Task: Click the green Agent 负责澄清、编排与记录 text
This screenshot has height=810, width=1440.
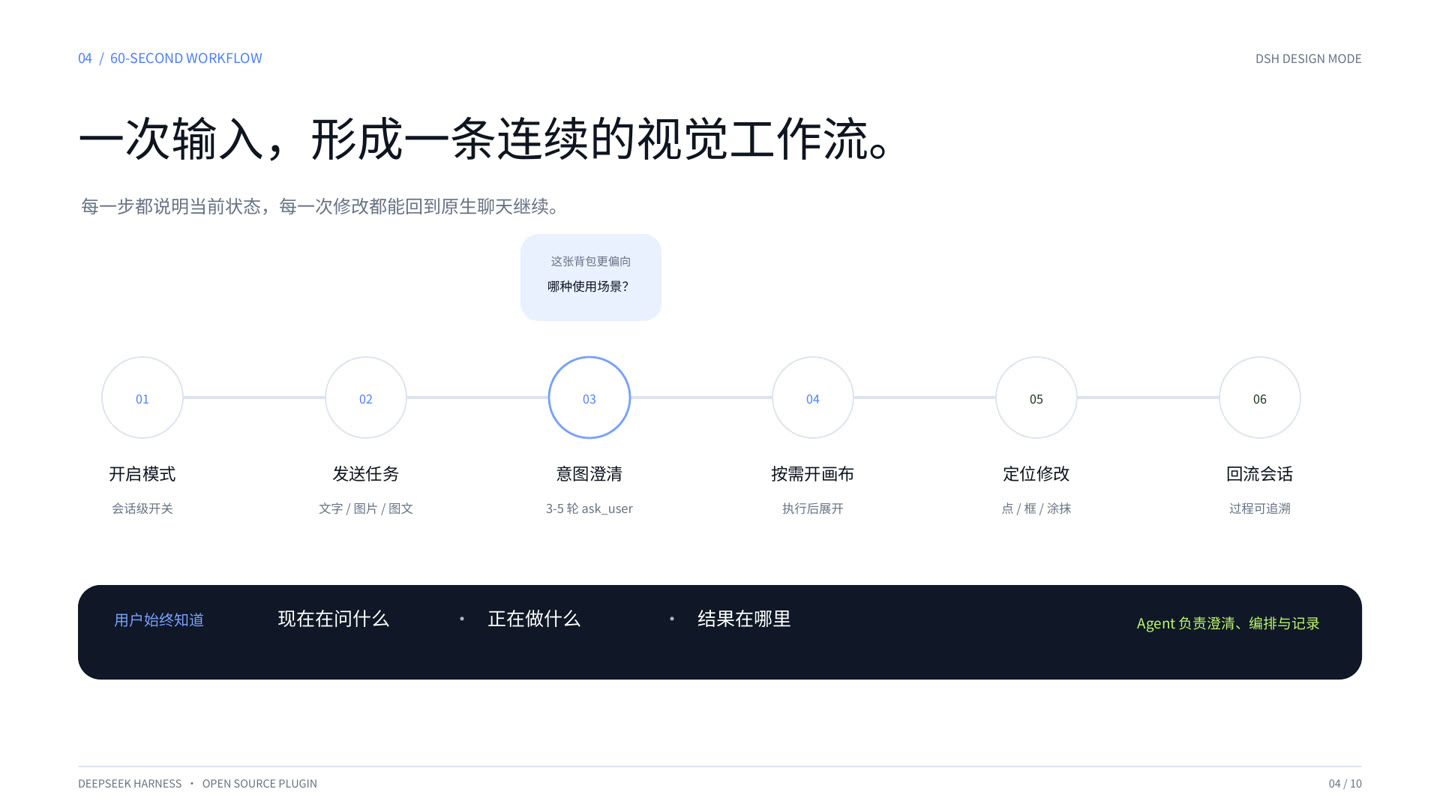Action: coord(1228,623)
